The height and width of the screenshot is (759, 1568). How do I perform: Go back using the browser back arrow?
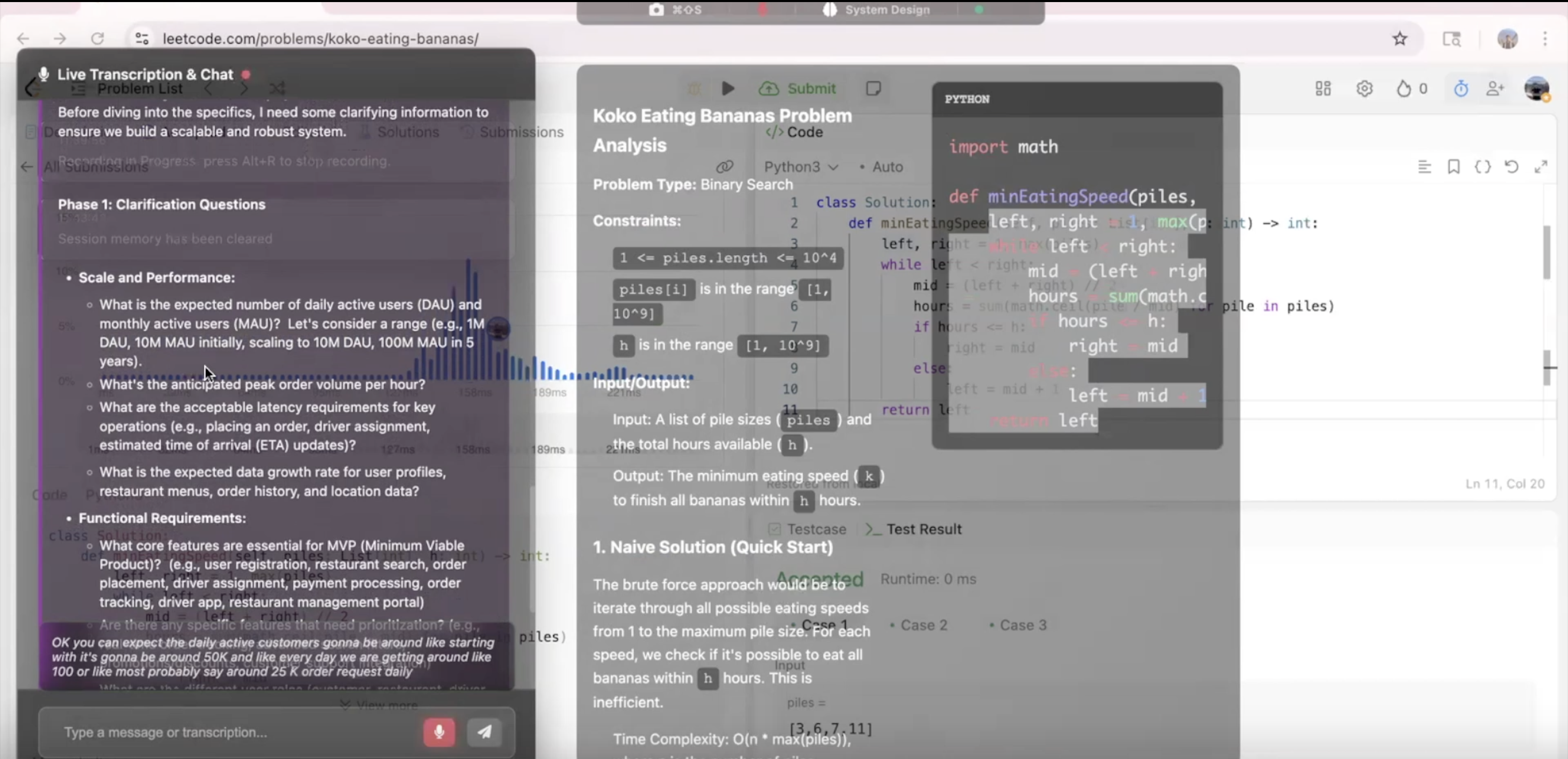point(23,39)
